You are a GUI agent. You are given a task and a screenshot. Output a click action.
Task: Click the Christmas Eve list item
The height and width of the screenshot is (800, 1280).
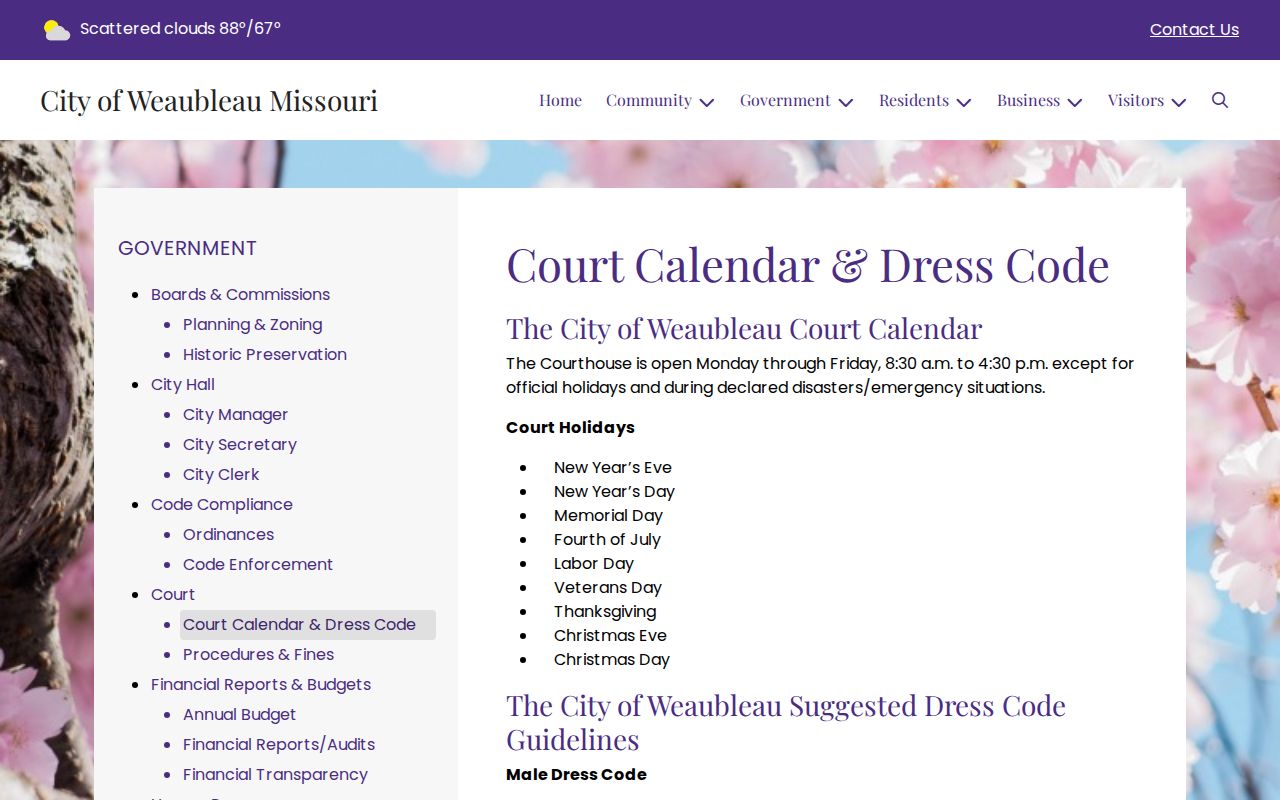610,635
